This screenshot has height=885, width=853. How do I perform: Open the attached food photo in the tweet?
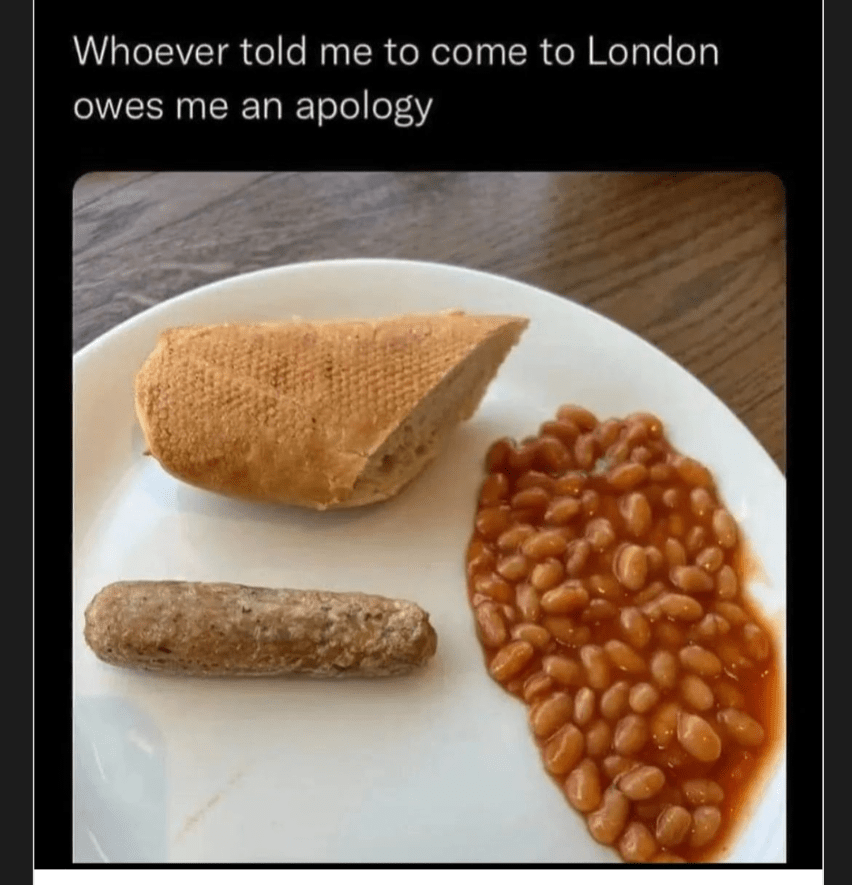(x=429, y=517)
